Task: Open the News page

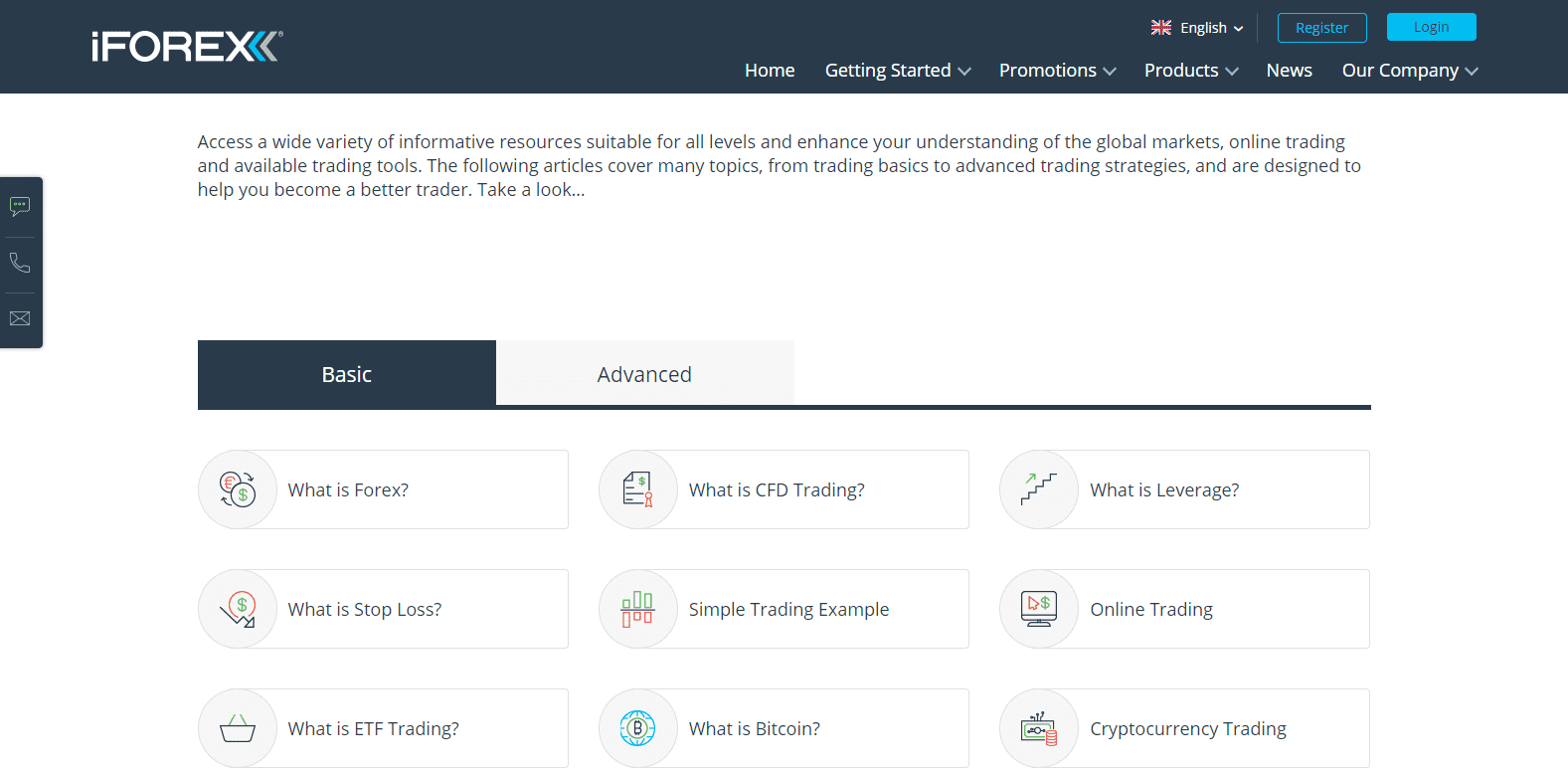Action: [1290, 71]
